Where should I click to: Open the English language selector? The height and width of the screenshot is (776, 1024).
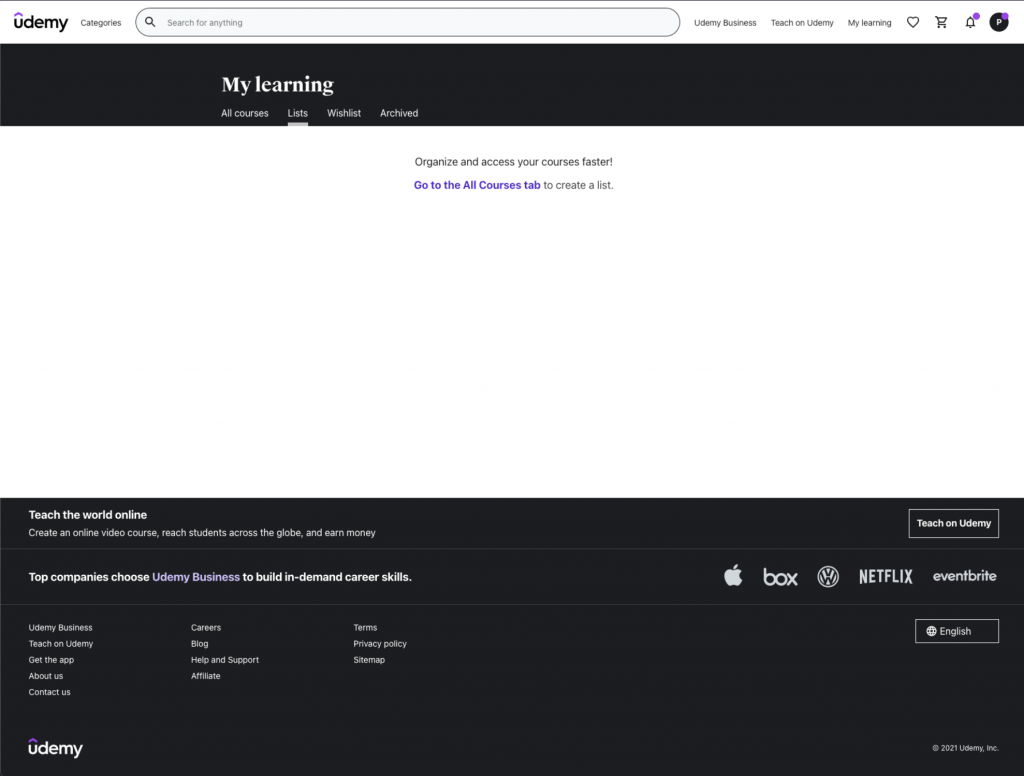(957, 631)
